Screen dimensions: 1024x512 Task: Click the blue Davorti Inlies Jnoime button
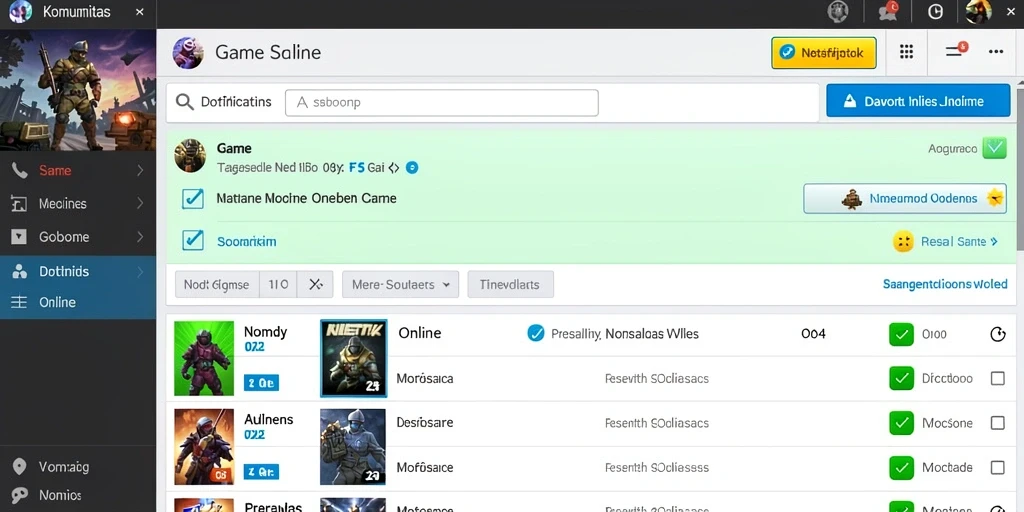coord(918,101)
